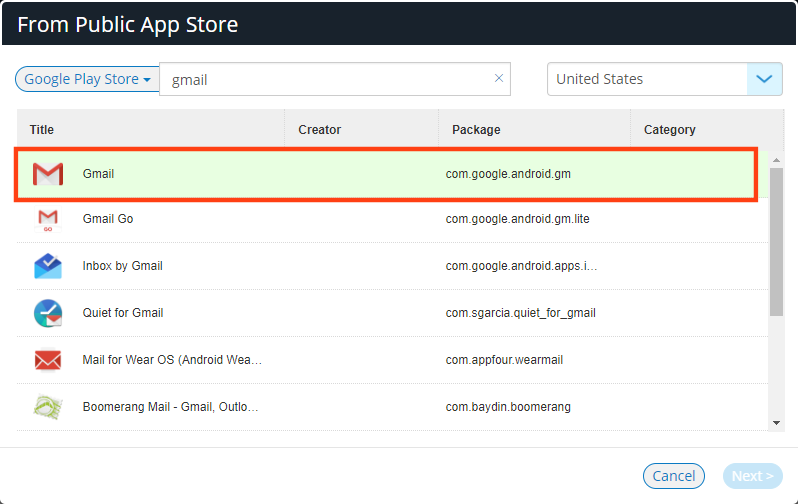The image size is (798, 504).
Task: Select the Inbox by Gmail title
Action: [x=123, y=266]
